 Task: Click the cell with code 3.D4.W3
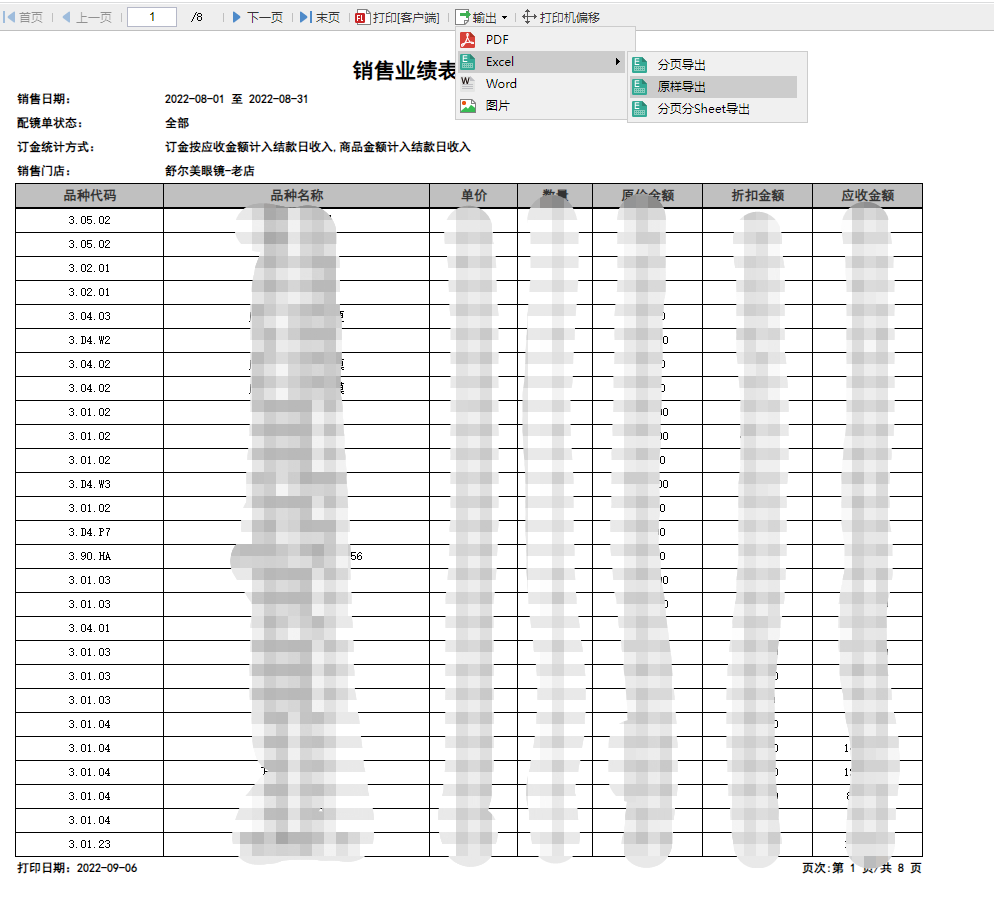pos(89,484)
